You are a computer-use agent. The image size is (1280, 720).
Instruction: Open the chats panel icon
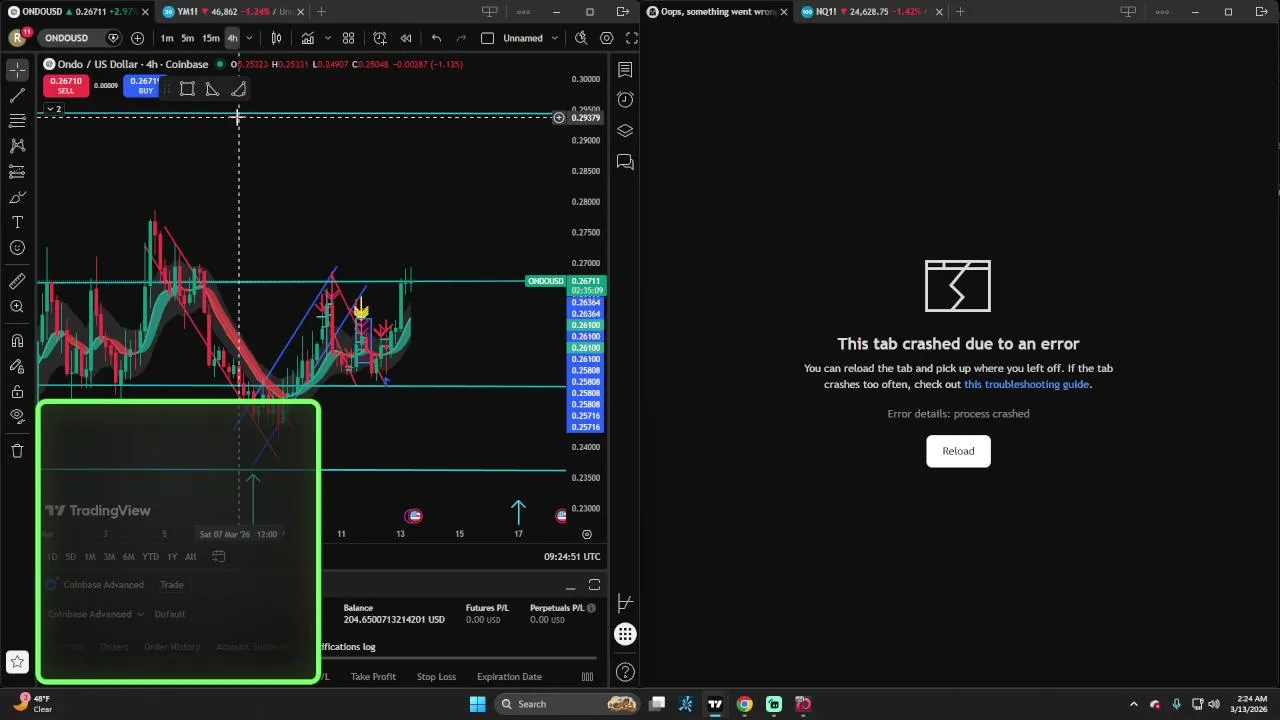625,162
